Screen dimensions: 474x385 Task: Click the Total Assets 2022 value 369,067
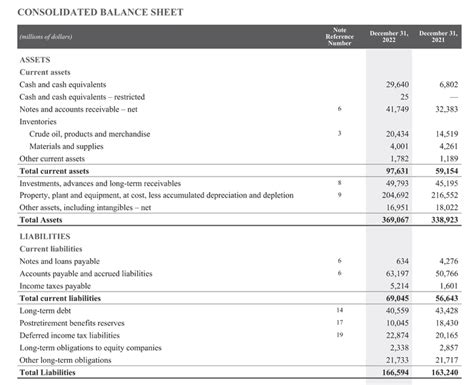(x=395, y=220)
